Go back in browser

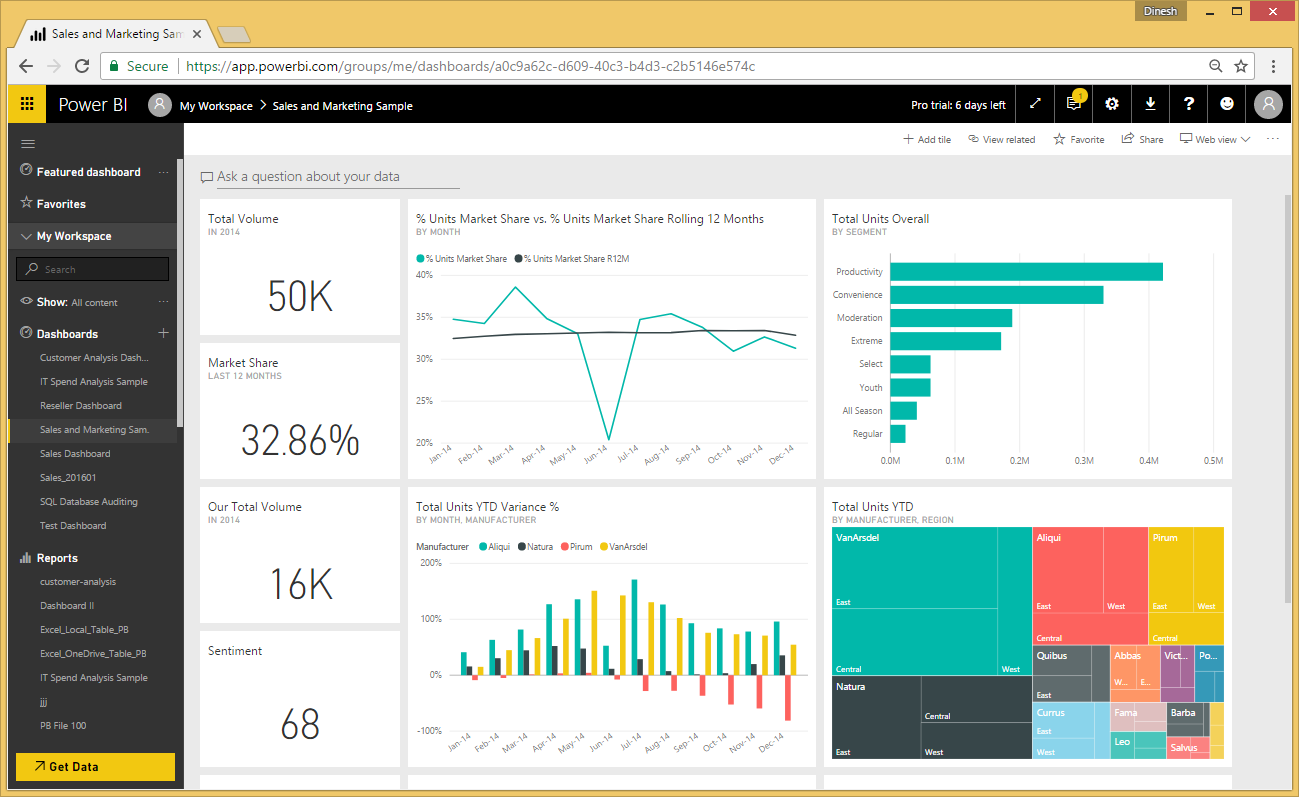[x=26, y=66]
